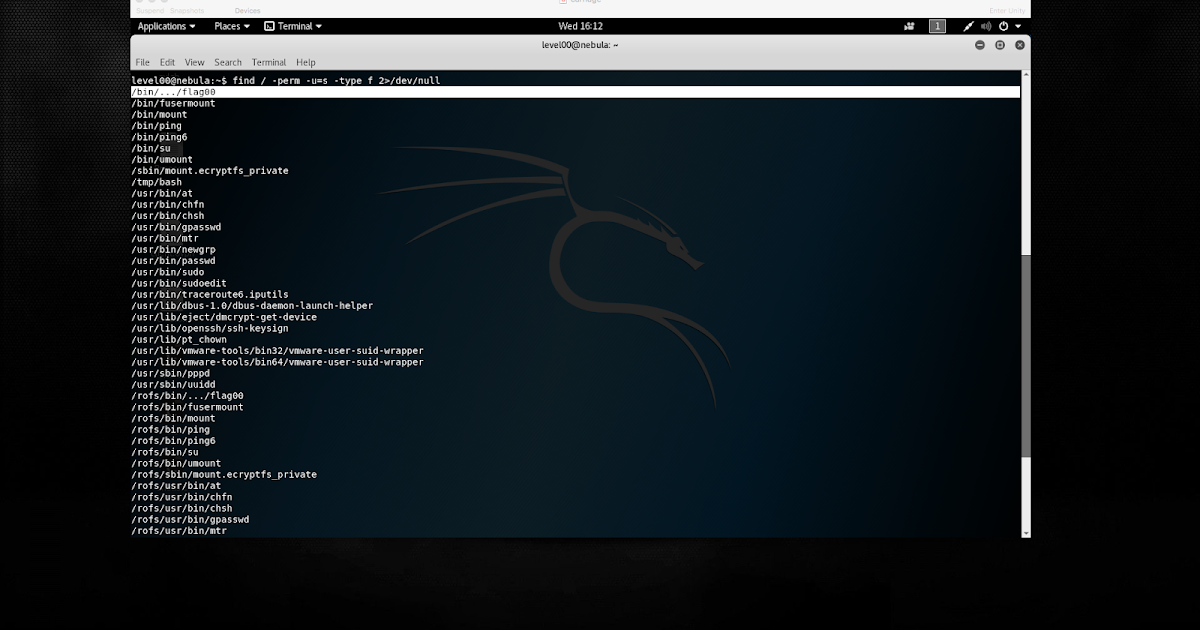Click the Wed 16:12 clock in top panel
1200x630 pixels.
point(580,26)
